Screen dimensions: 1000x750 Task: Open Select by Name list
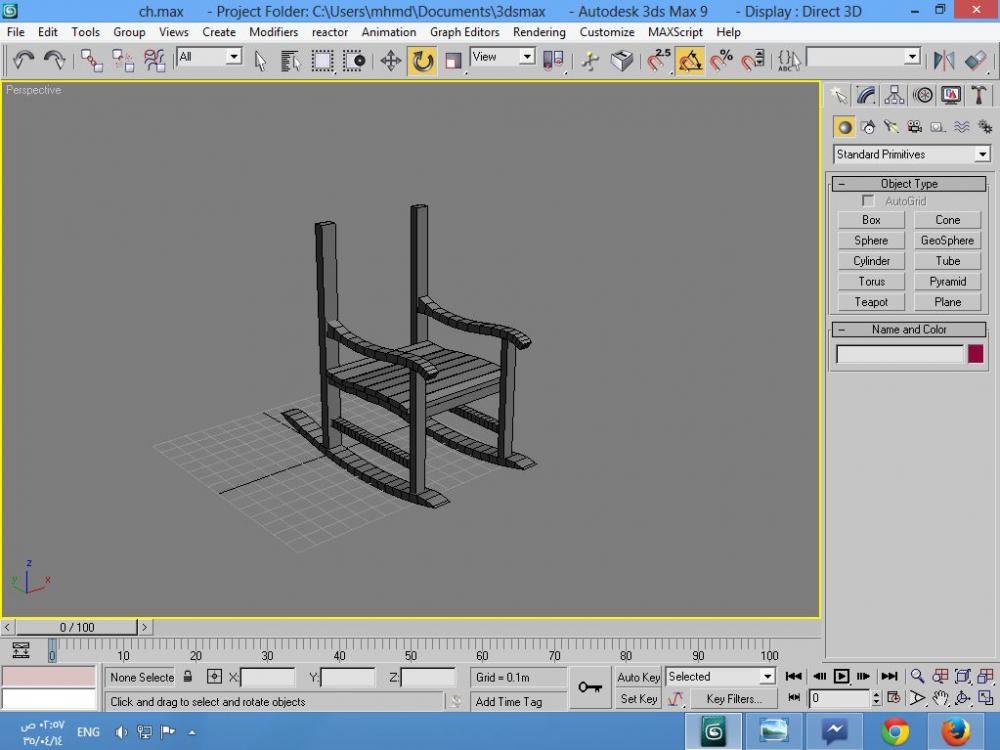click(x=291, y=61)
